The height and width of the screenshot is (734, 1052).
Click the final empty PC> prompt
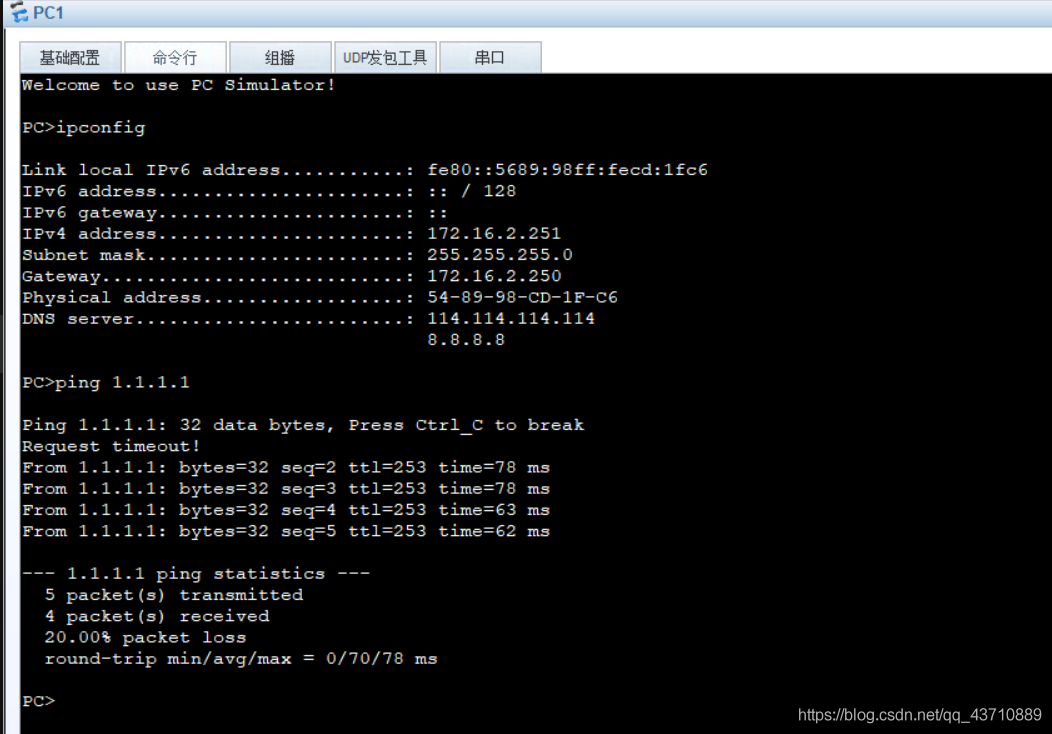(x=38, y=701)
